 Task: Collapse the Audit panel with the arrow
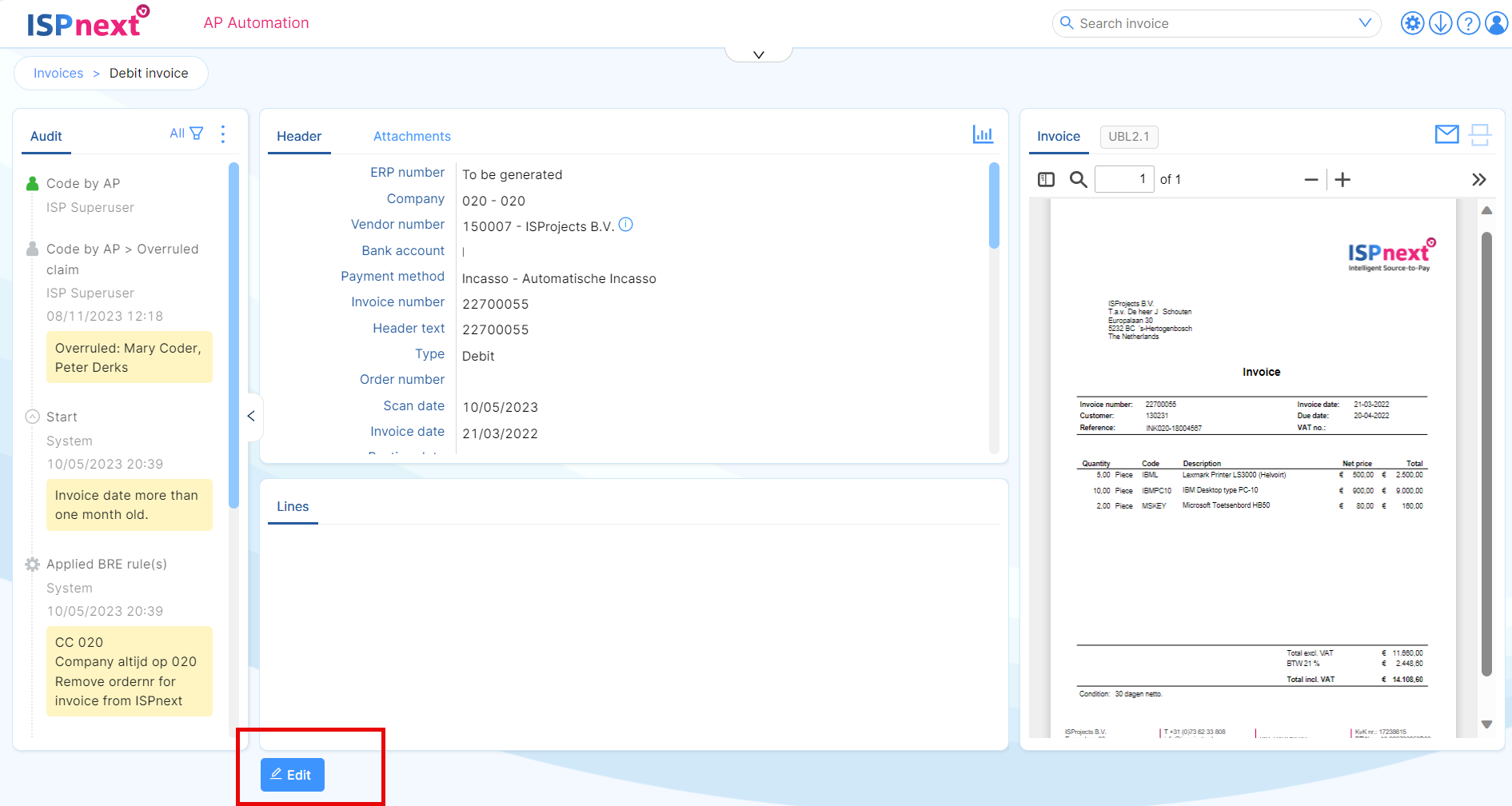(251, 416)
